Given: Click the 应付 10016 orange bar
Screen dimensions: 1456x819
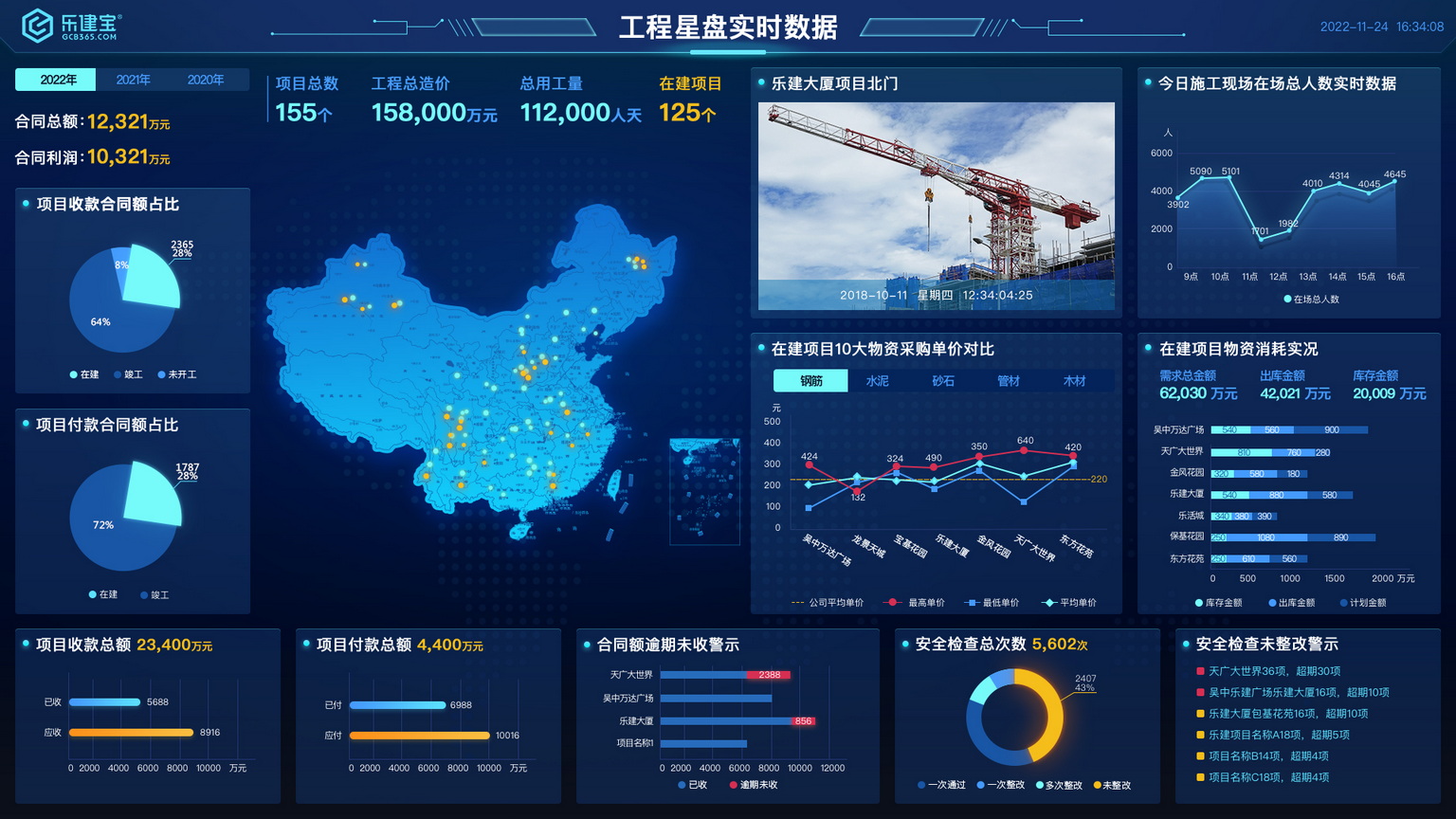Looking at the screenshot, I should [419, 736].
